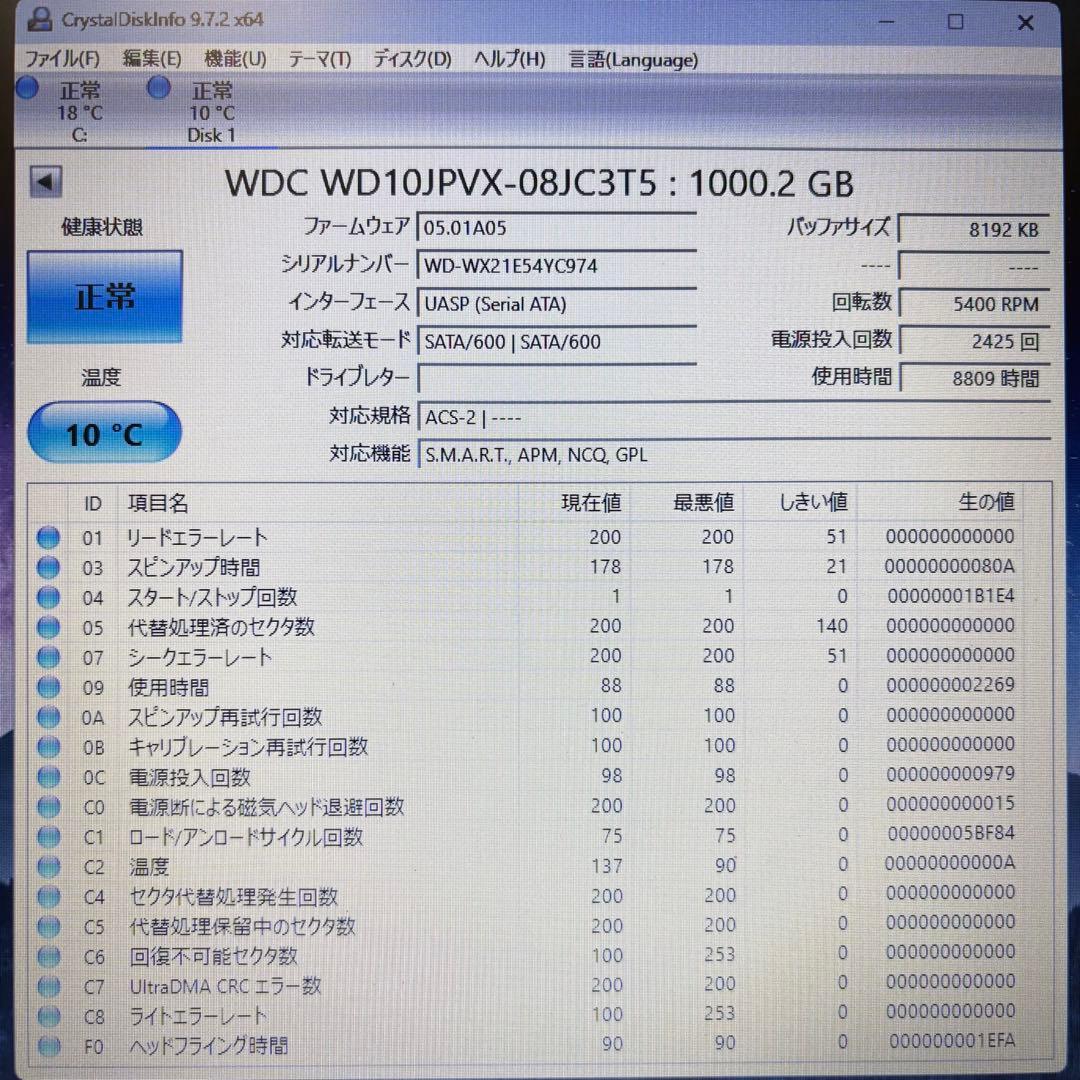1080x1080 pixels.
Task: Open the 言語(Language) menu
Action: 633,60
